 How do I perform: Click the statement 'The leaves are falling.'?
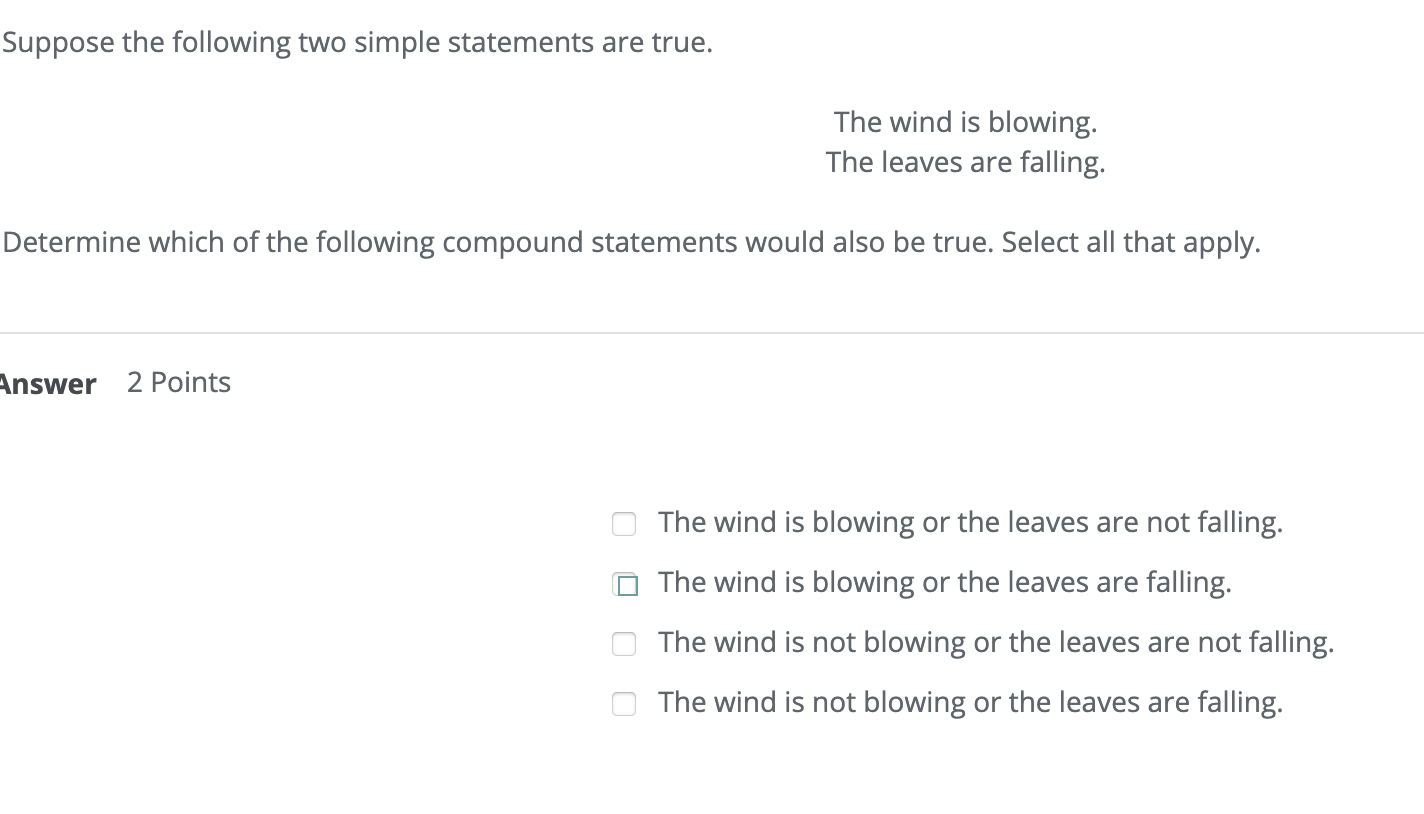966,161
